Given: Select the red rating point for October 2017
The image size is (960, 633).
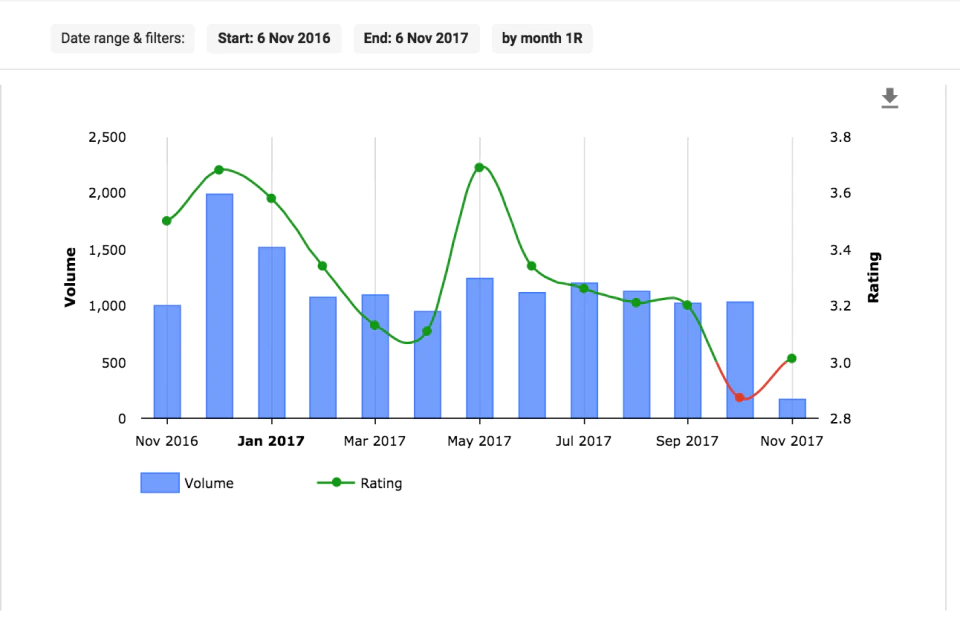Looking at the screenshot, I should 740,398.
